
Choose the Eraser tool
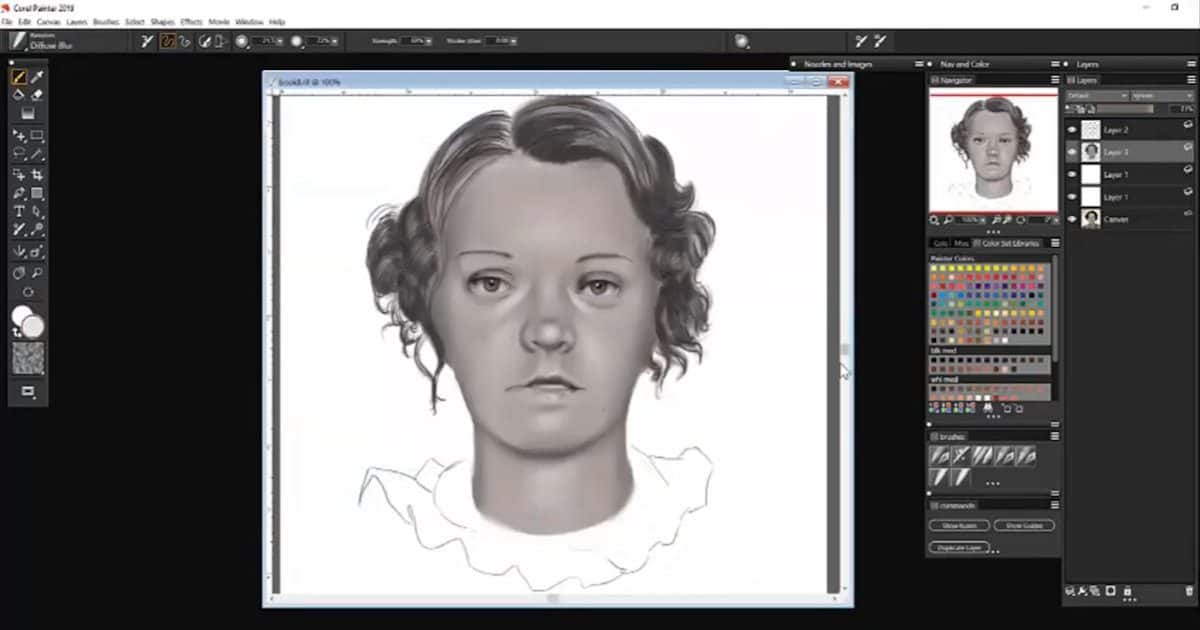click(x=37, y=95)
